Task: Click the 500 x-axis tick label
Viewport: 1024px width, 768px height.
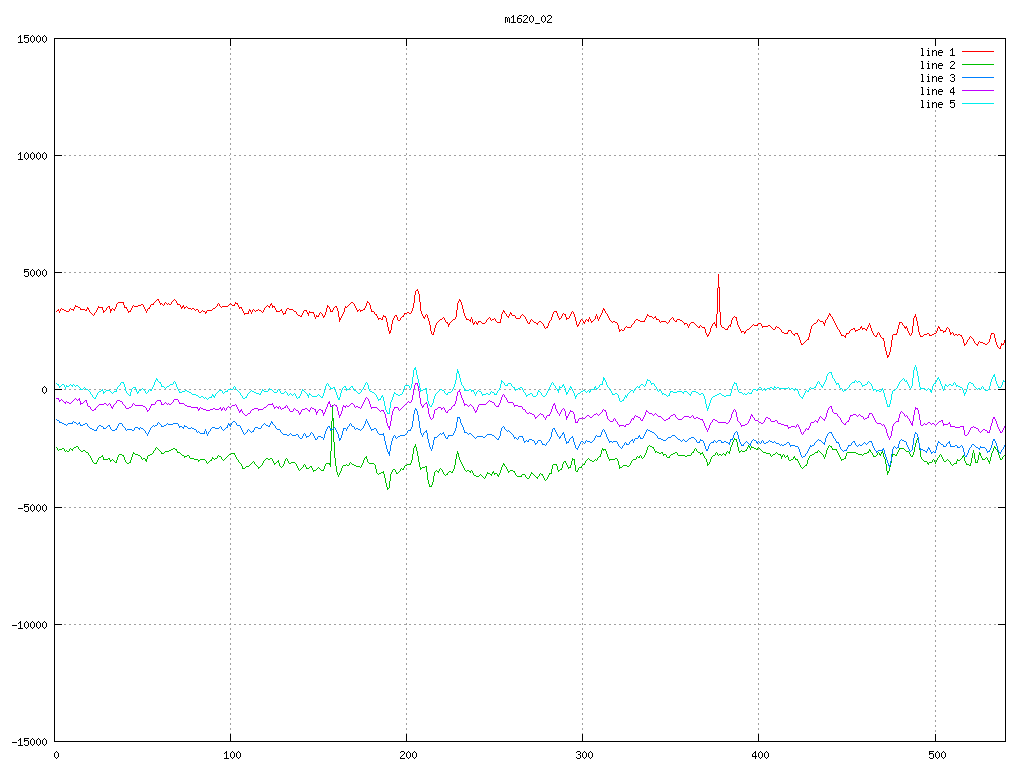Action: click(935, 754)
